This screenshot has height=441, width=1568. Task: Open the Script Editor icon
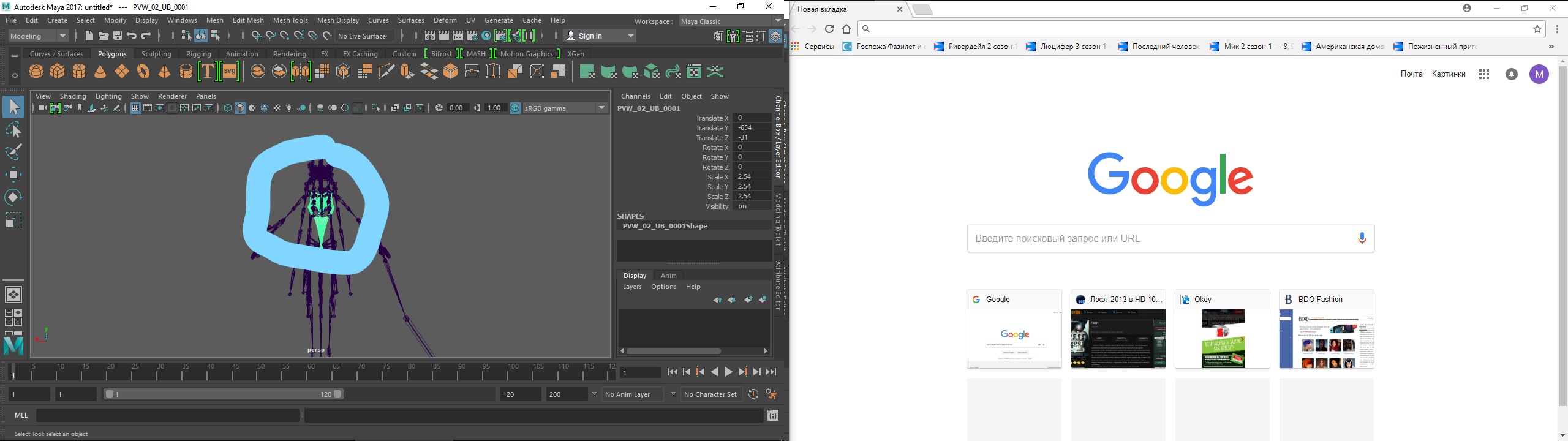coord(773,416)
